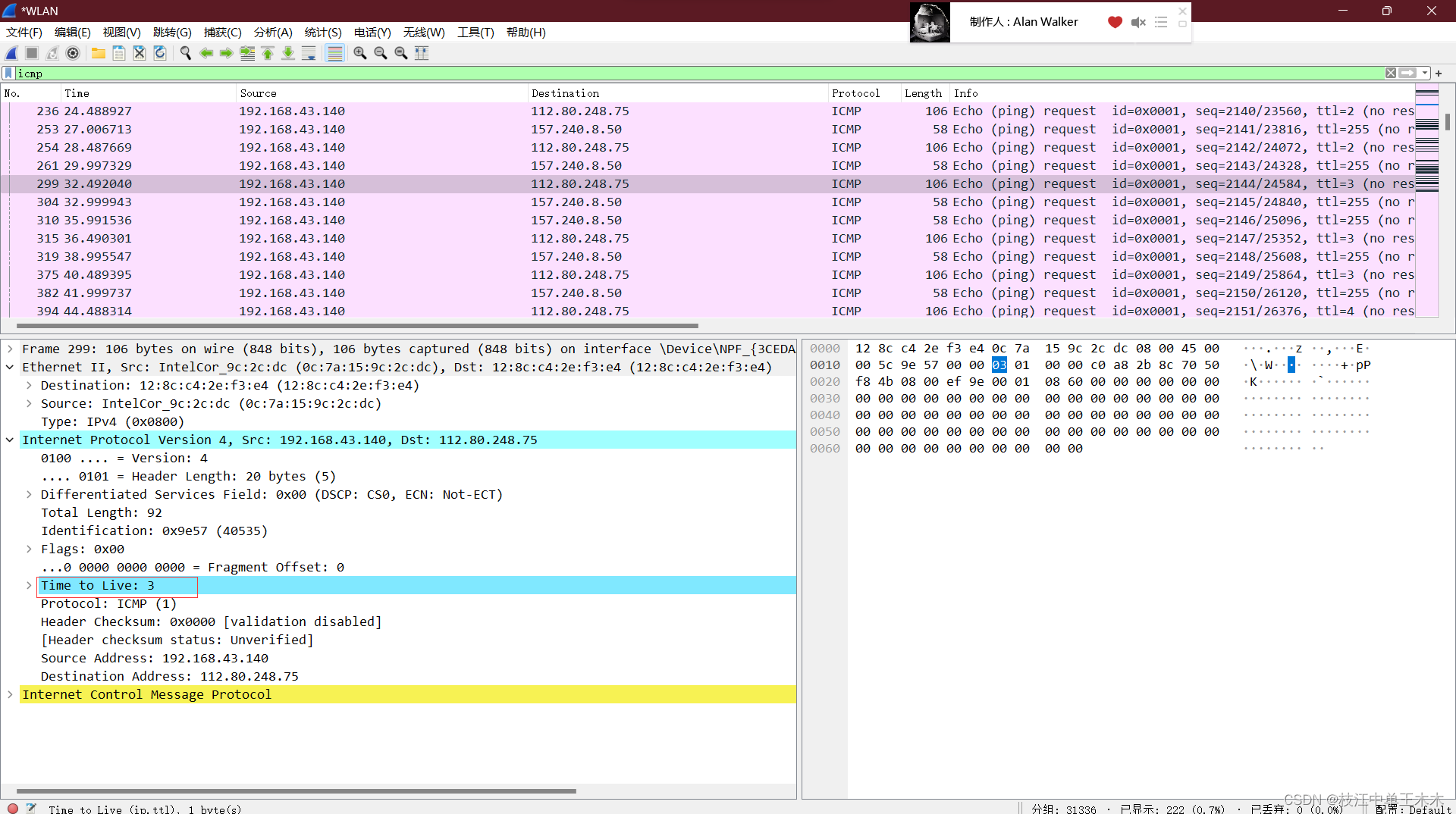
Task: Stop the running packet capture
Action: 32,53
